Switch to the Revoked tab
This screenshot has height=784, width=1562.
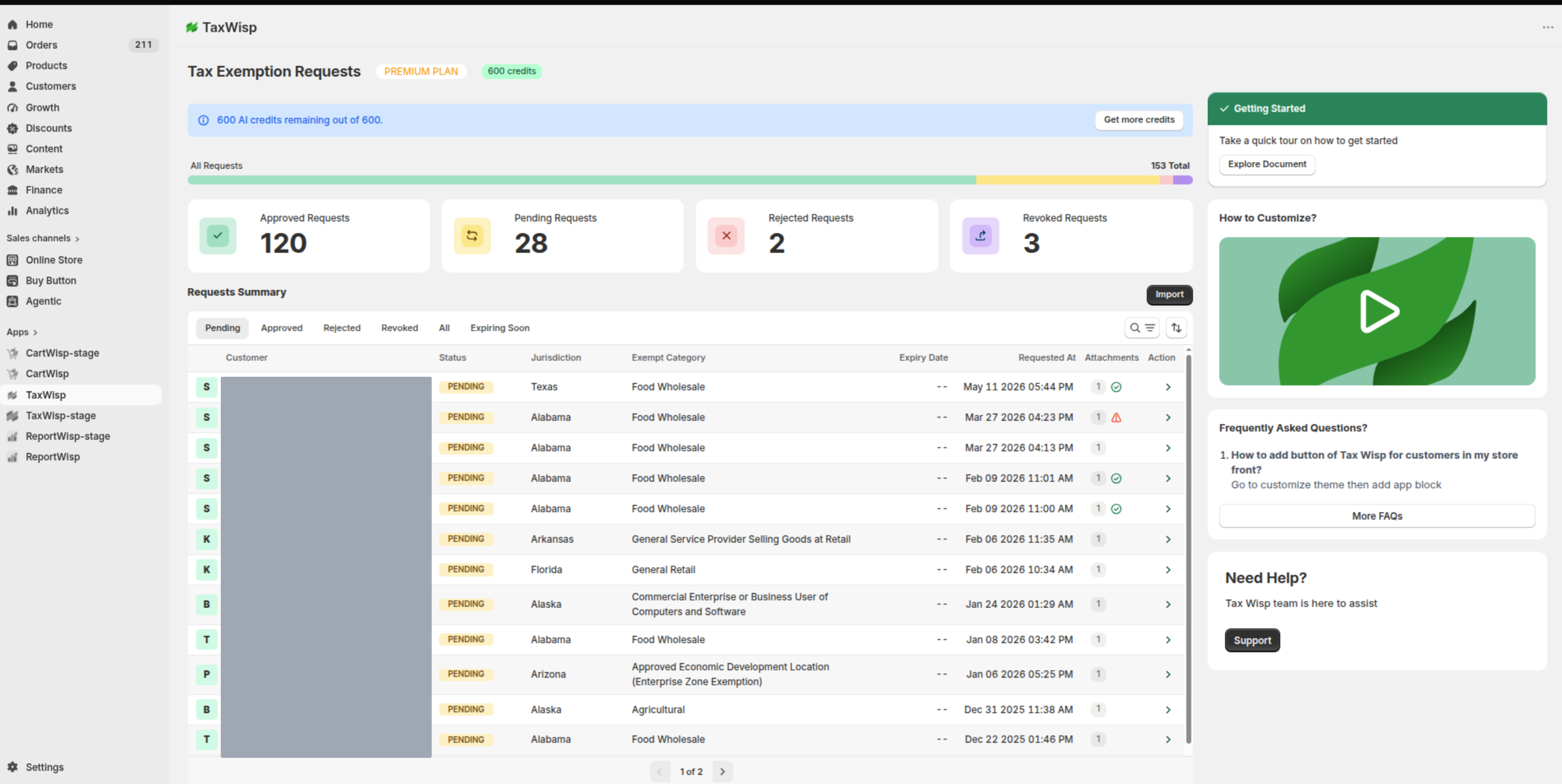[x=399, y=328]
